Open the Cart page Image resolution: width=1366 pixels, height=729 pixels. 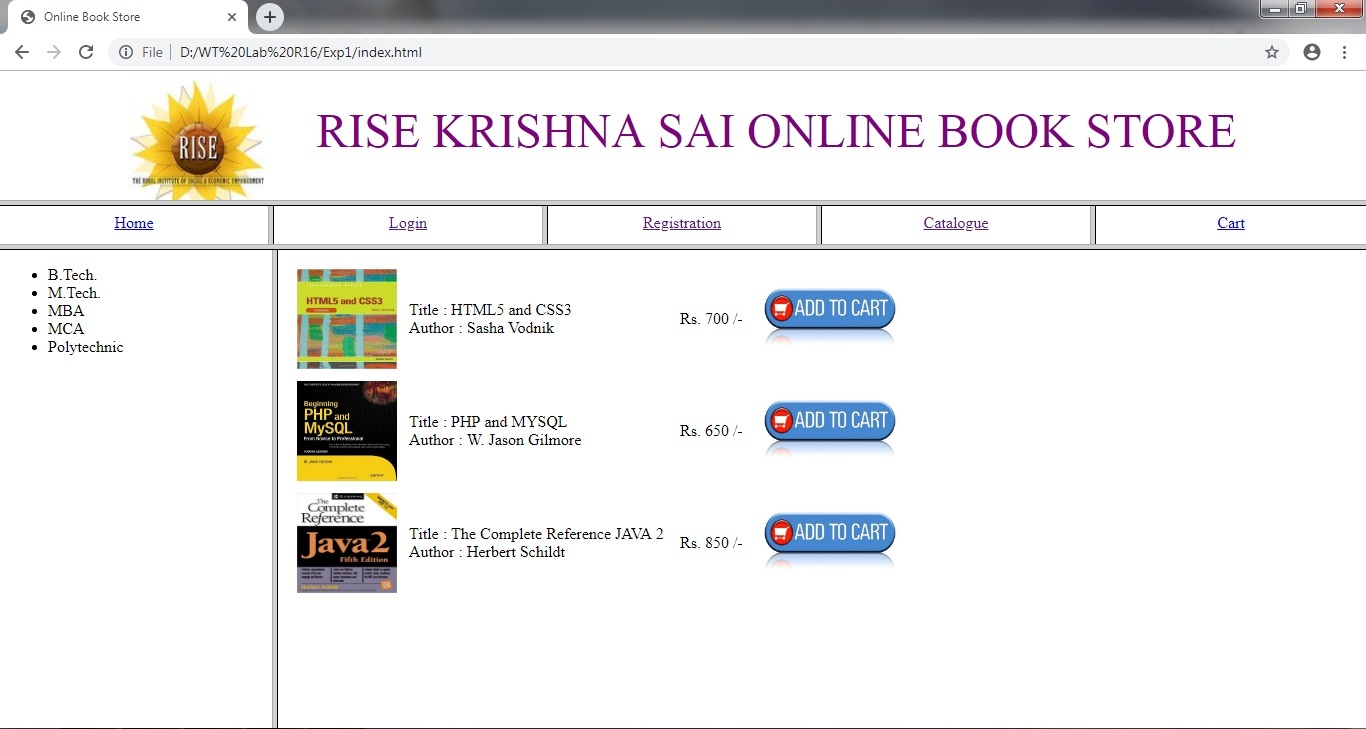click(x=1230, y=223)
